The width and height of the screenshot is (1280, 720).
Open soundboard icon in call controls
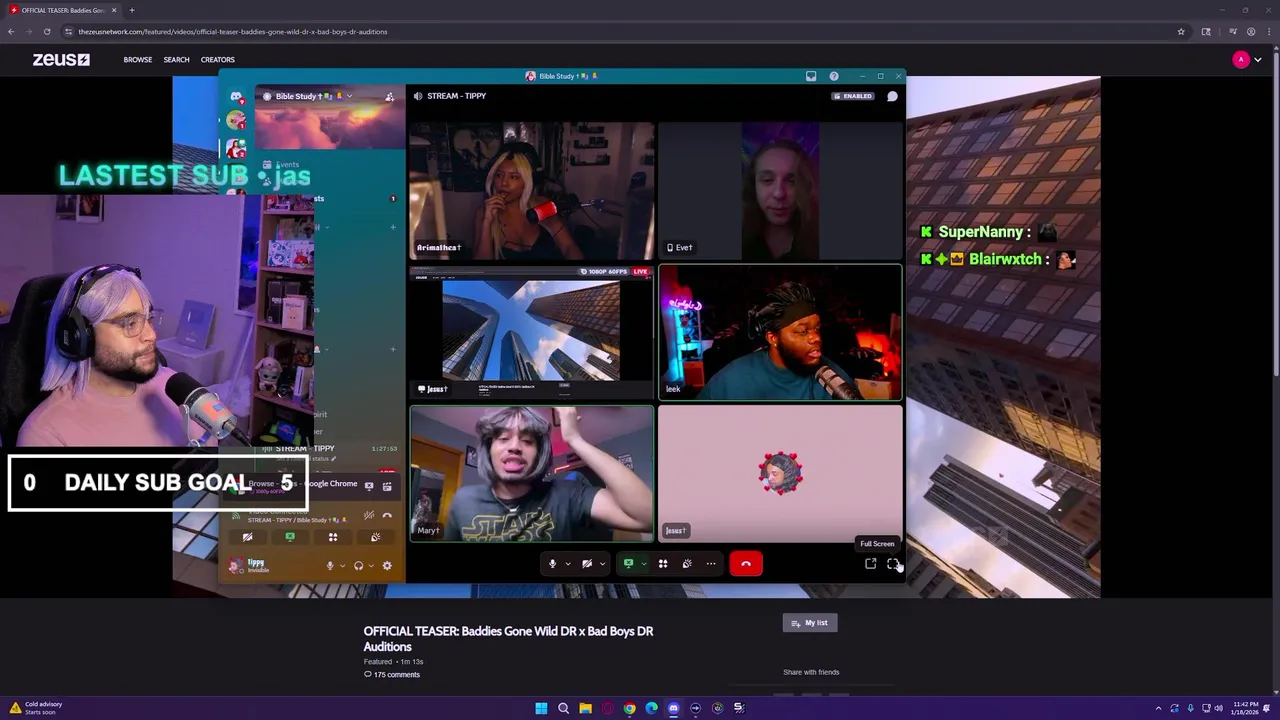687,564
